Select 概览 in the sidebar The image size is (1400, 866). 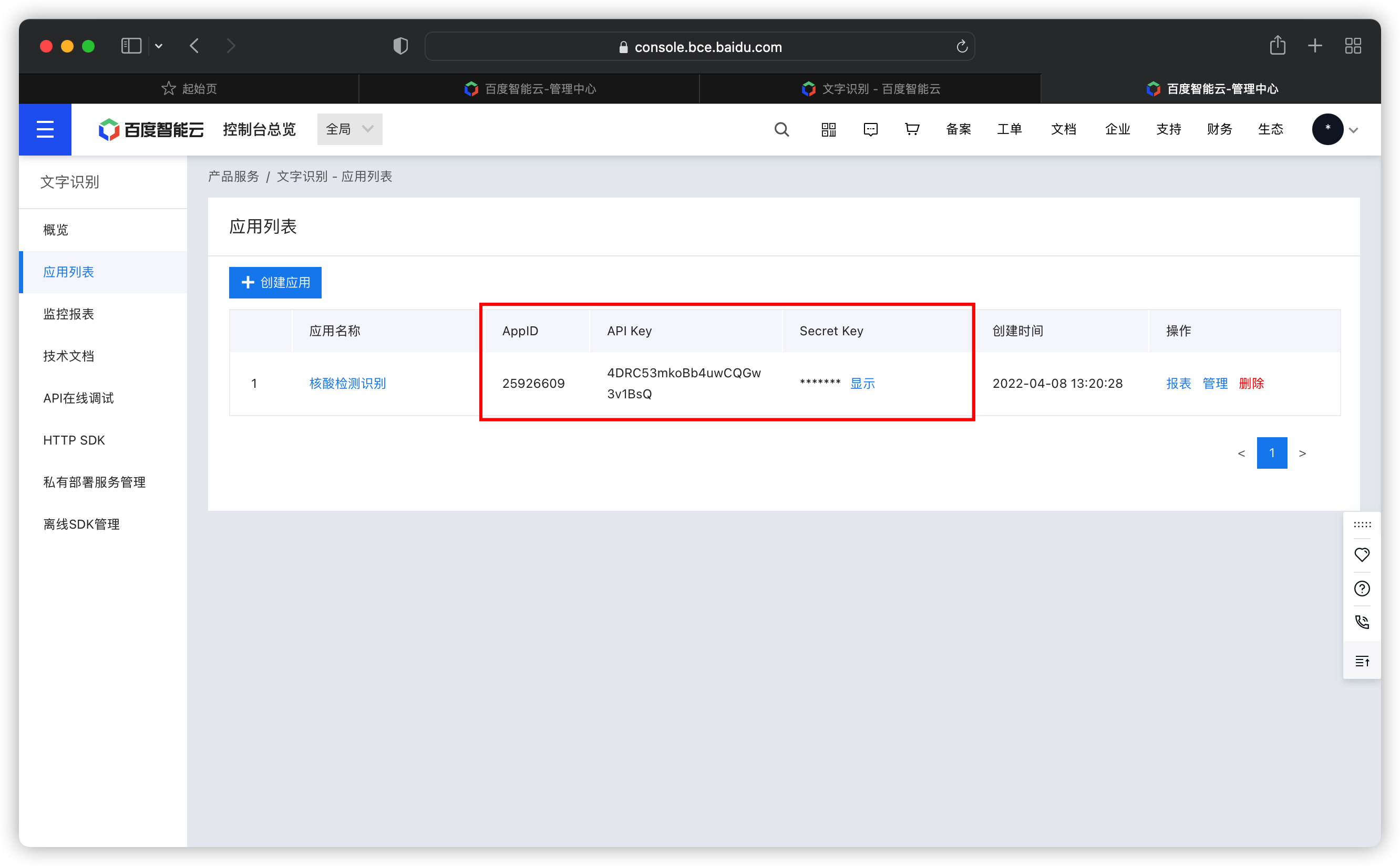pyautogui.click(x=103, y=230)
